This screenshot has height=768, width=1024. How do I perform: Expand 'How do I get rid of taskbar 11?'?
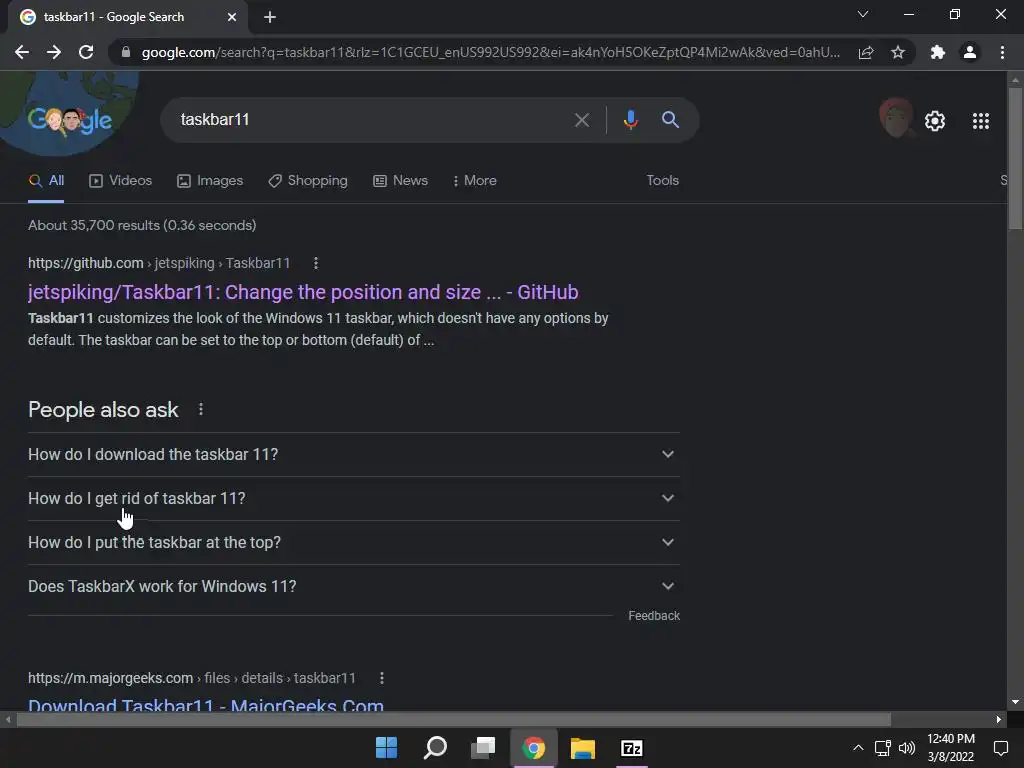[353, 498]
